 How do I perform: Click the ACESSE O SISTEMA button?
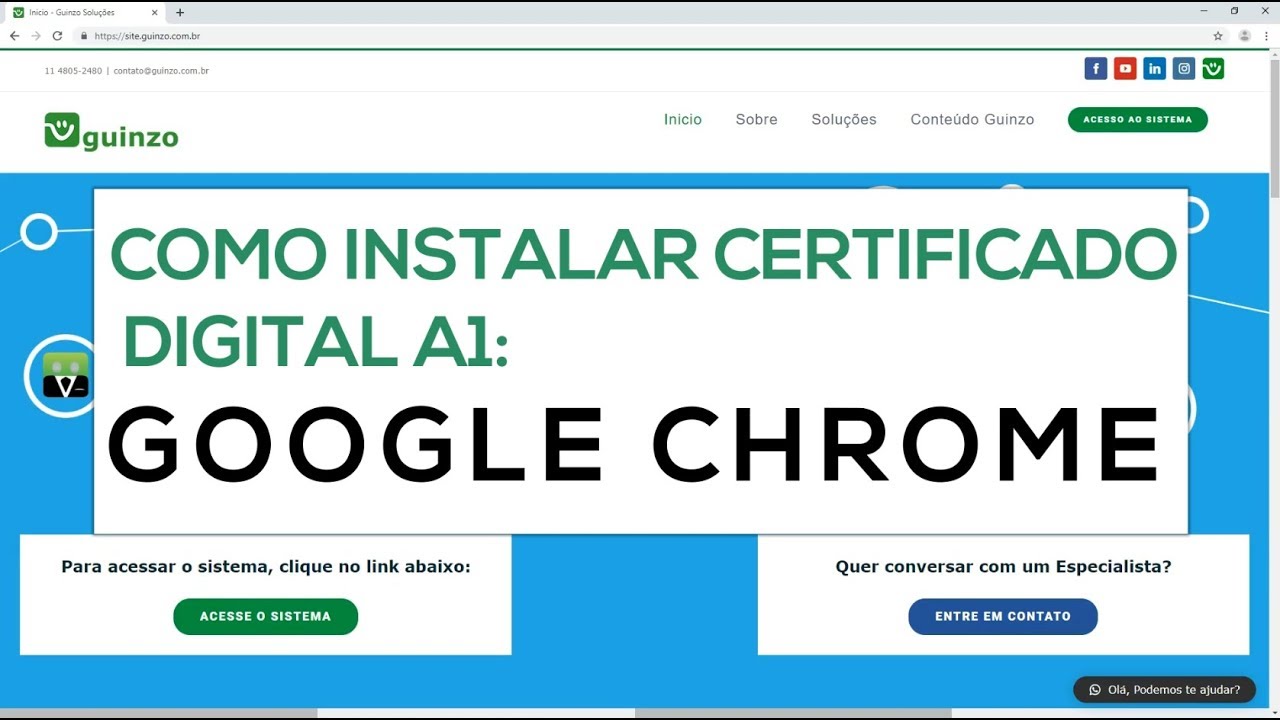pos(265,616)
